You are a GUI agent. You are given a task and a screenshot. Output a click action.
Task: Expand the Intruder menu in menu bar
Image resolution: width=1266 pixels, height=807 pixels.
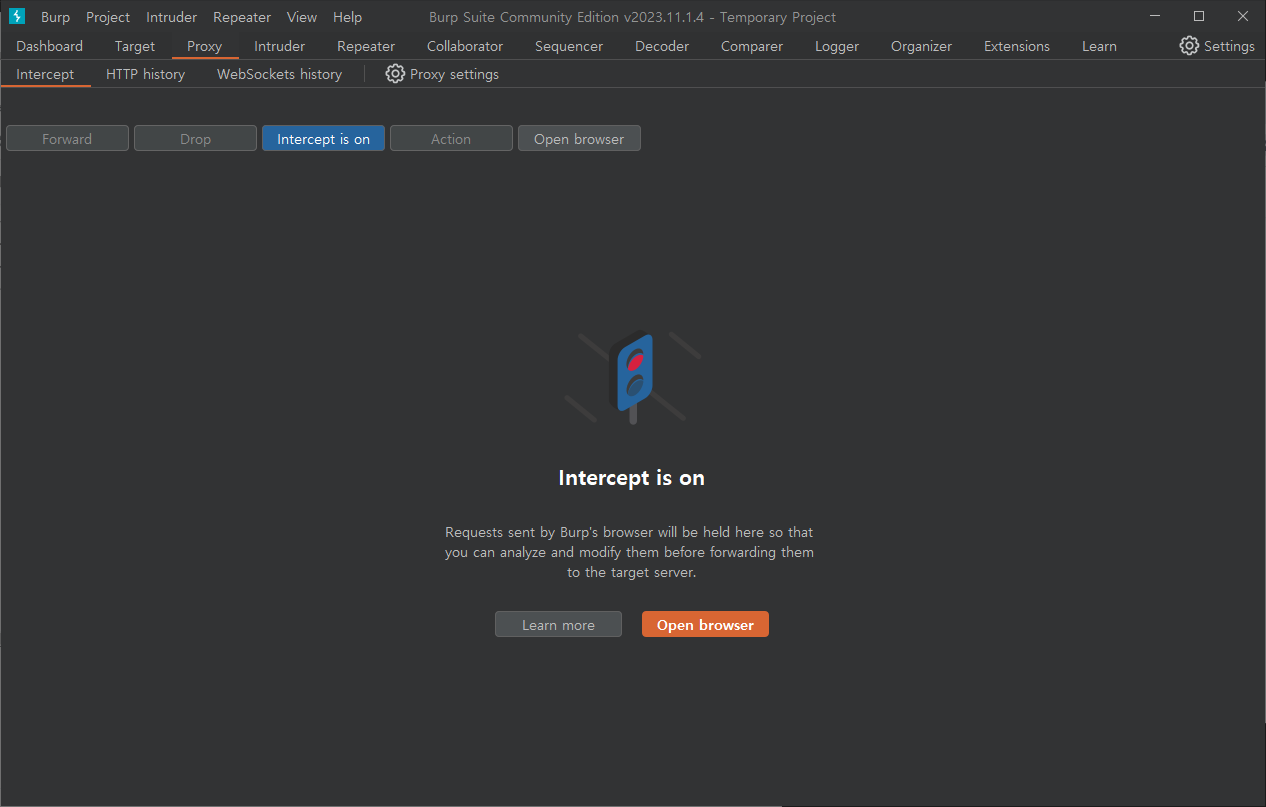171,17
